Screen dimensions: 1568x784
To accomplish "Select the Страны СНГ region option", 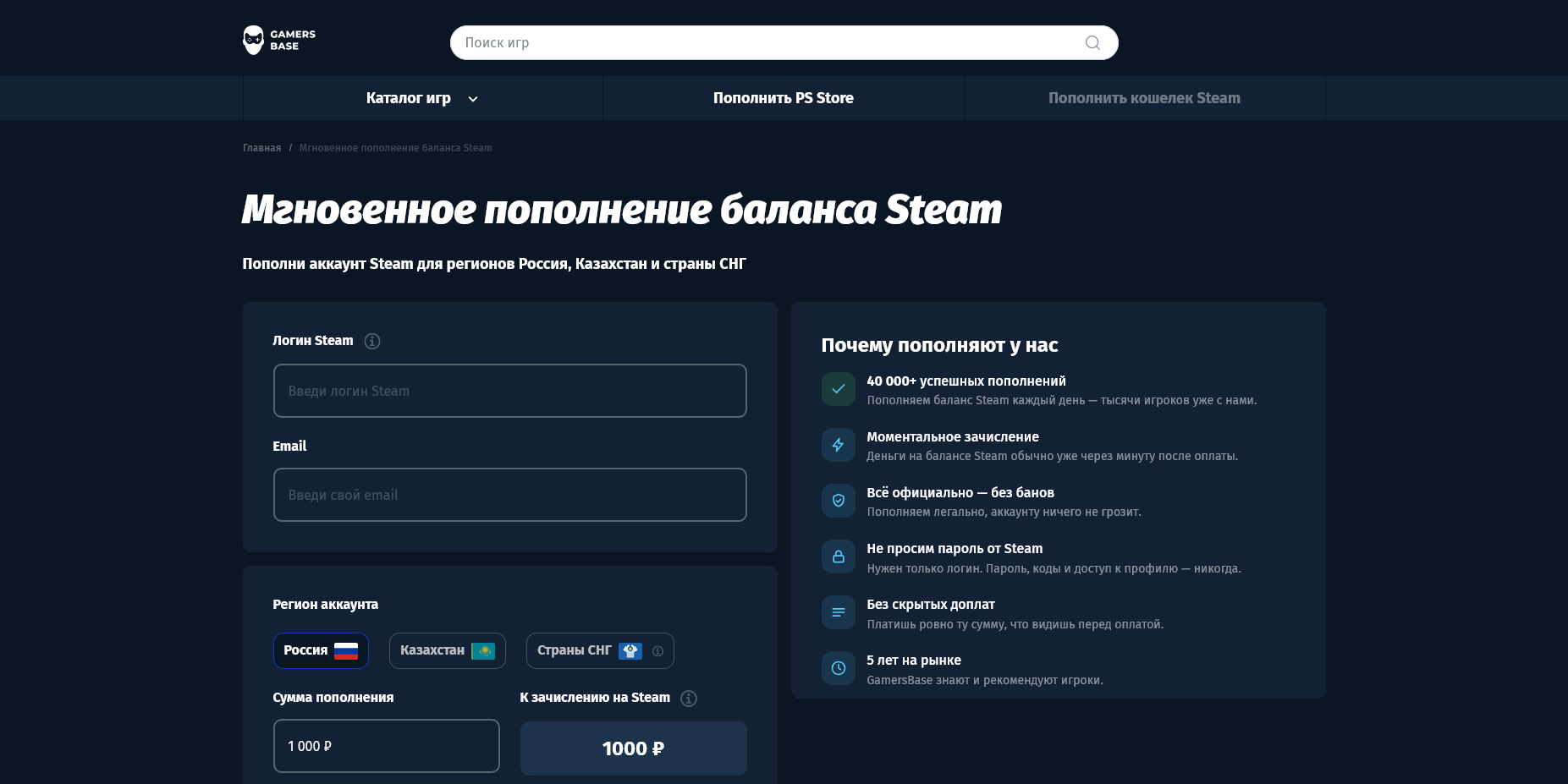I will (600, 650).
